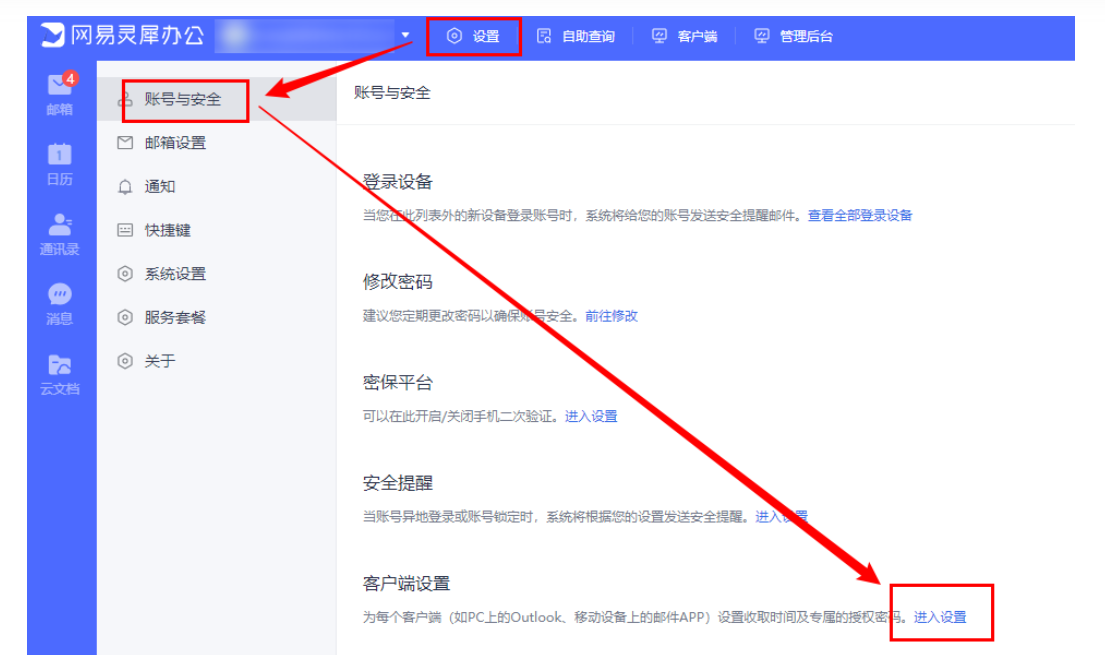This screenshot has width=1105, height=655.
Task: Click the 密保平台 section heading
Action: pyautogui.click(x=397, y=383)
